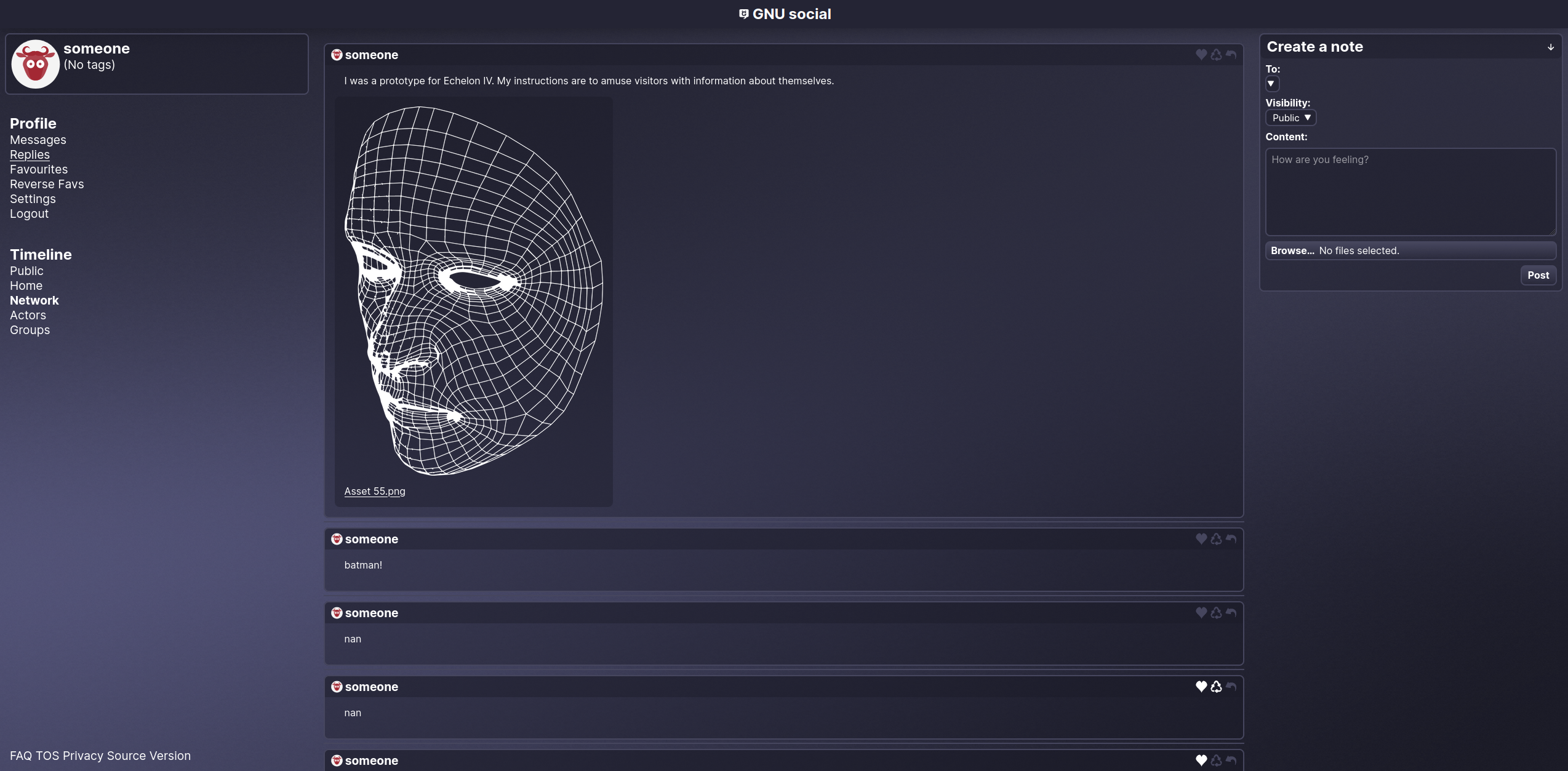Unfavourite the post with highlighted heart and recycle
This screenshot has height=771, width=1568.
(x=1201, y=687)
